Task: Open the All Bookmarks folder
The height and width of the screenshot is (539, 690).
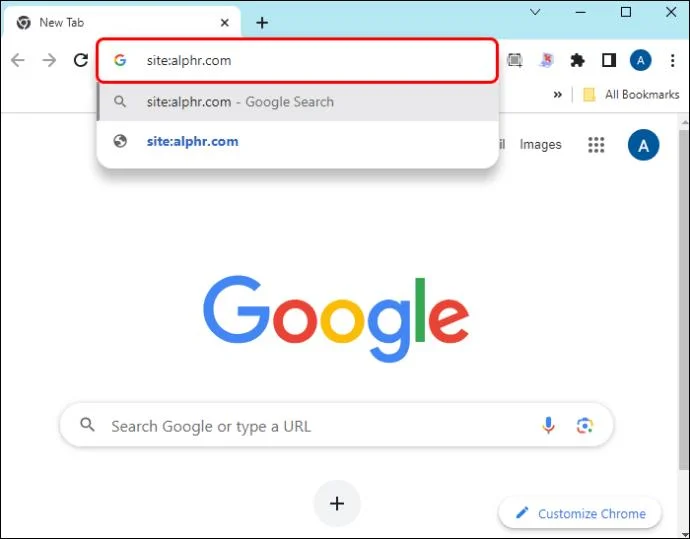Action: click(630, 95)
